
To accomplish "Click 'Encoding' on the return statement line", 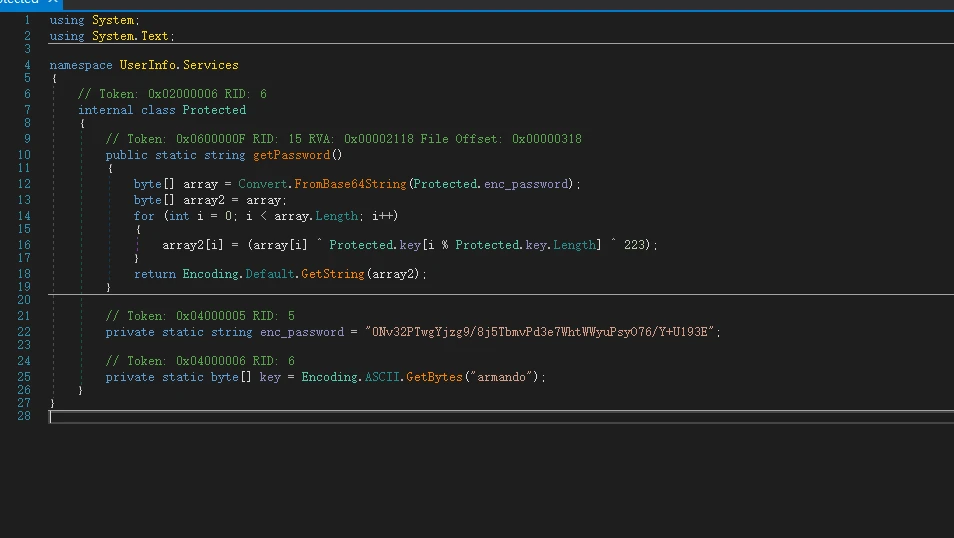I will coord(211,274).
